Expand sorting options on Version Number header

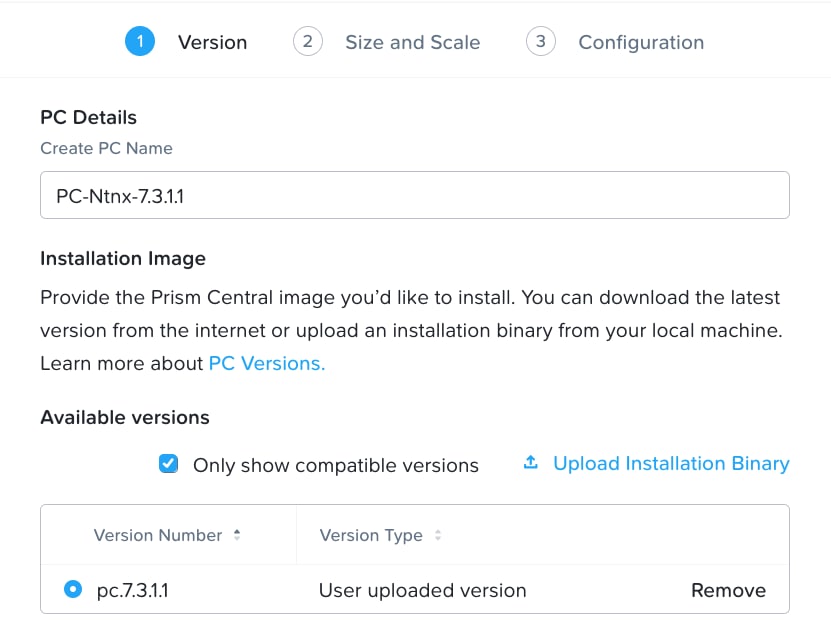(237, 535)
